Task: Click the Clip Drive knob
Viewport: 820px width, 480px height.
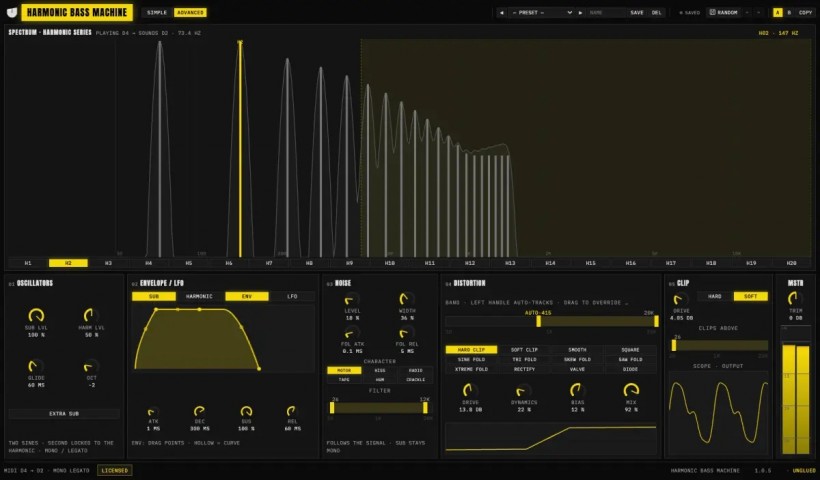Action: (x=681, y=300)
